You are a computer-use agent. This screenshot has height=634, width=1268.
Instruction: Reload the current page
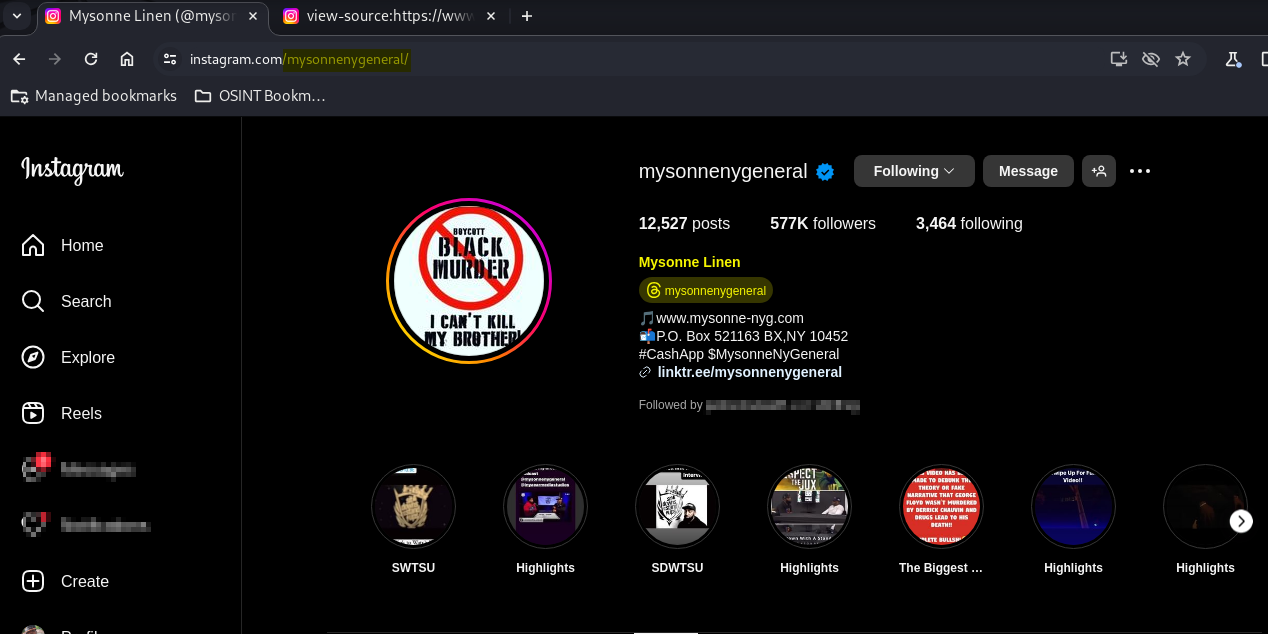tap(91, 59)
